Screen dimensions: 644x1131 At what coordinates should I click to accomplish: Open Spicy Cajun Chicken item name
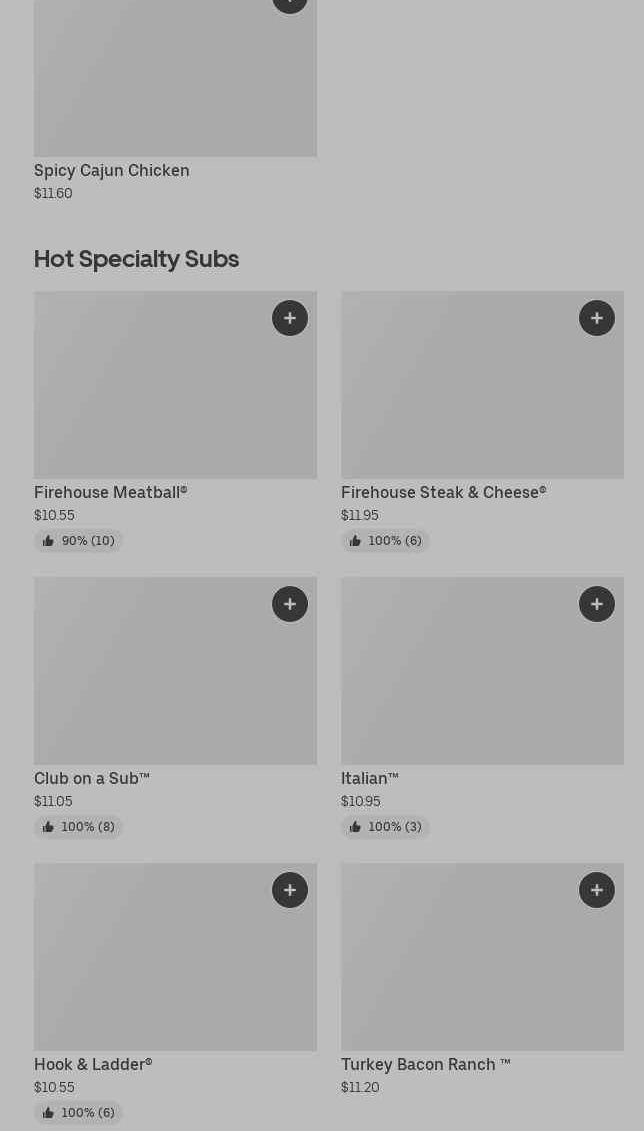click(x=112, y=170)
